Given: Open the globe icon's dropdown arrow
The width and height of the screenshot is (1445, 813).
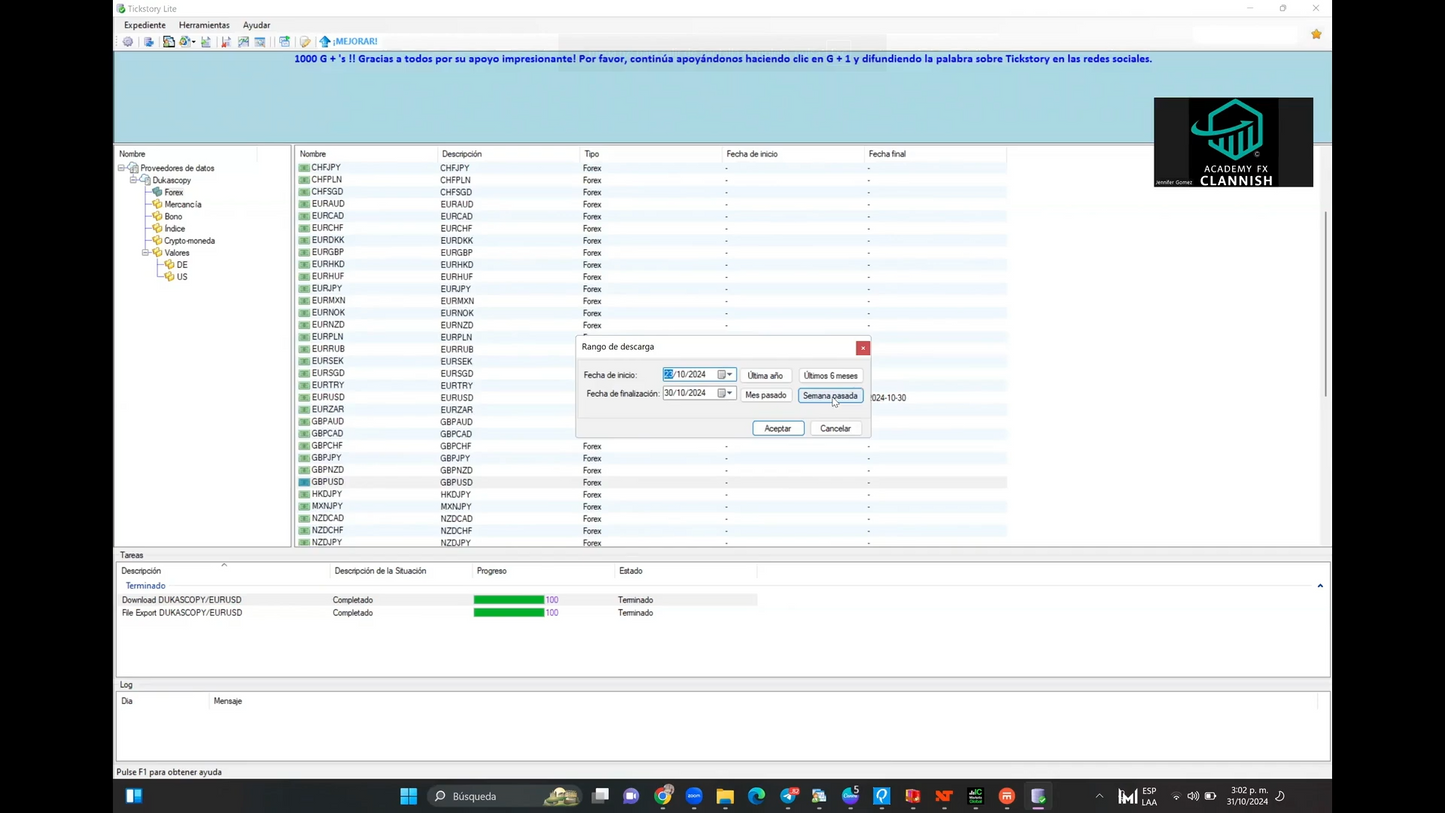Looking at the screenshot, I should click(x=193, y=42).
